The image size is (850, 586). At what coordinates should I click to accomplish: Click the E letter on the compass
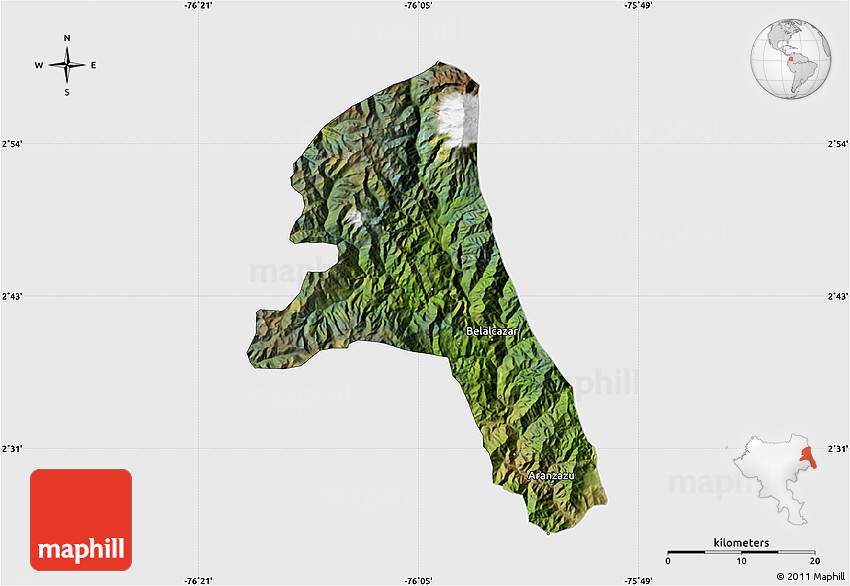coord(93,66)
